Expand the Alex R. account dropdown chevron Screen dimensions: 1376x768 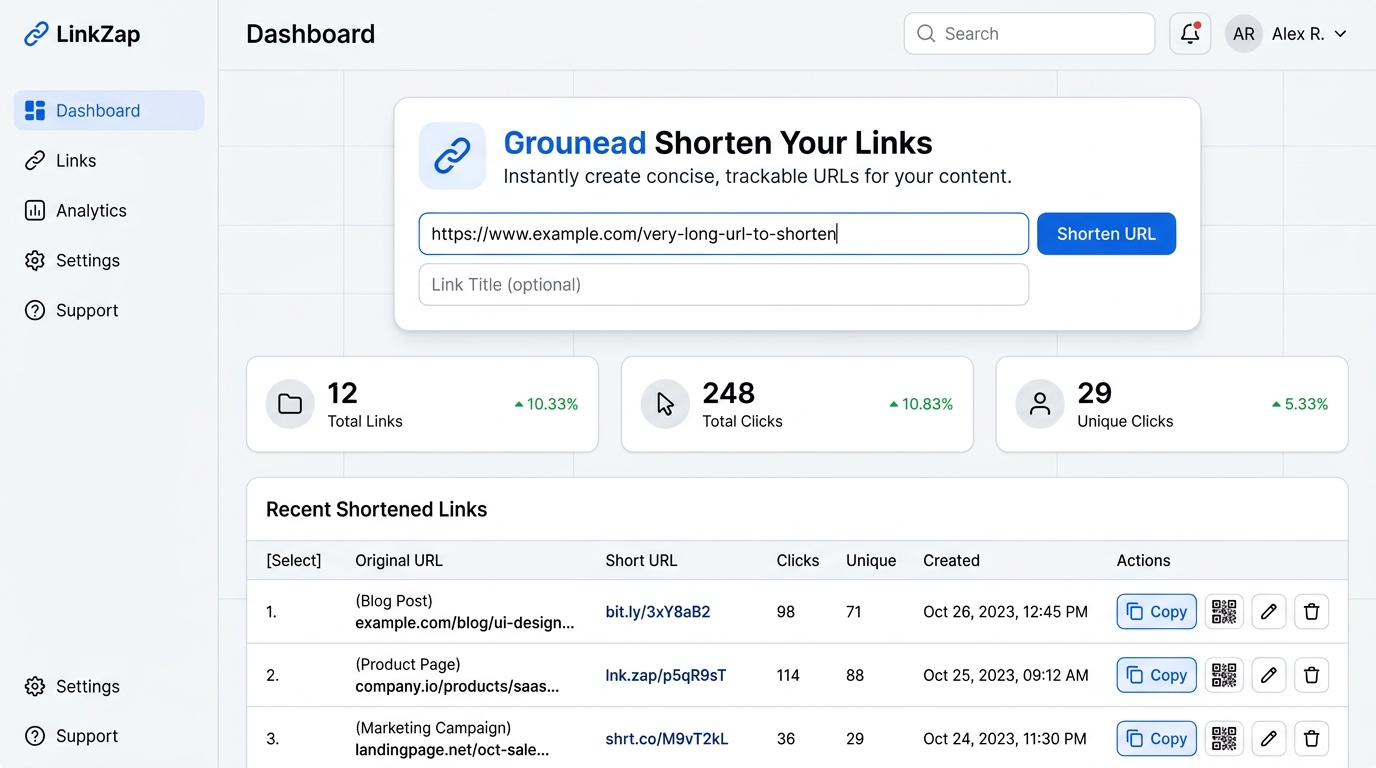click(x=1341, y=34)
